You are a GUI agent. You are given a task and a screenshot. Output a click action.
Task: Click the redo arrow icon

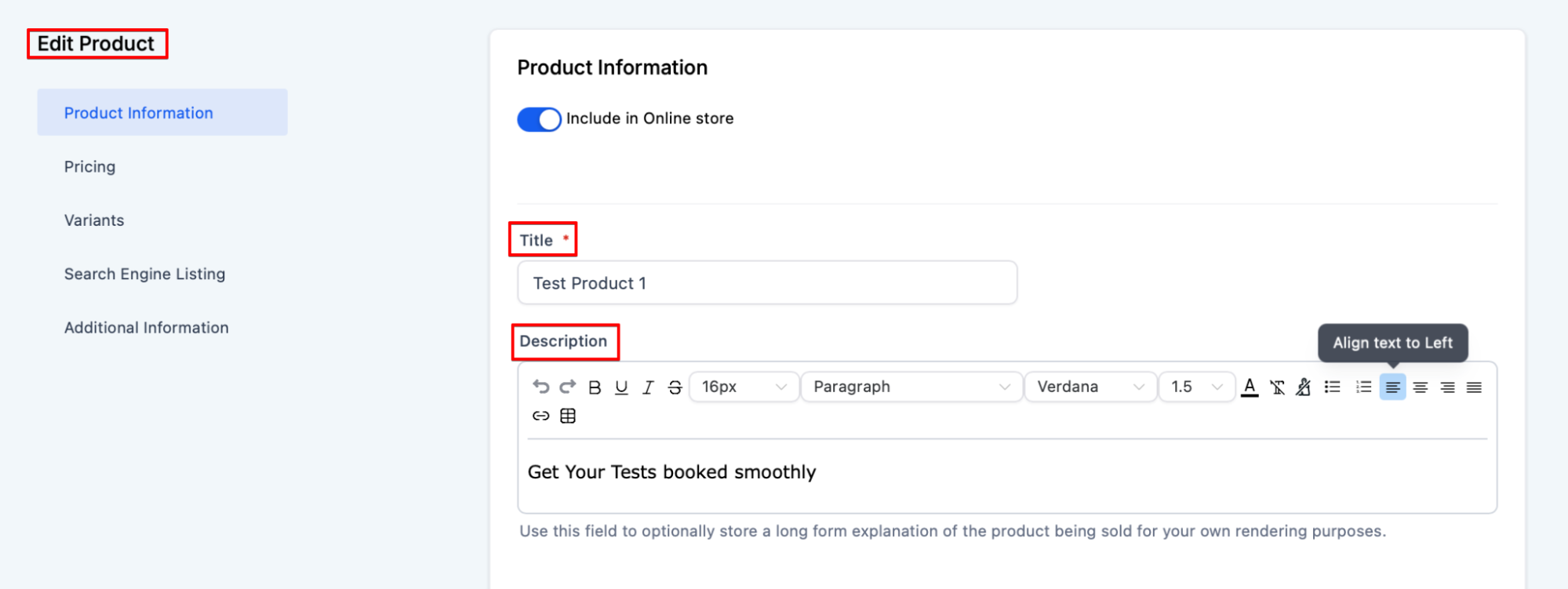tap(568, 387)
